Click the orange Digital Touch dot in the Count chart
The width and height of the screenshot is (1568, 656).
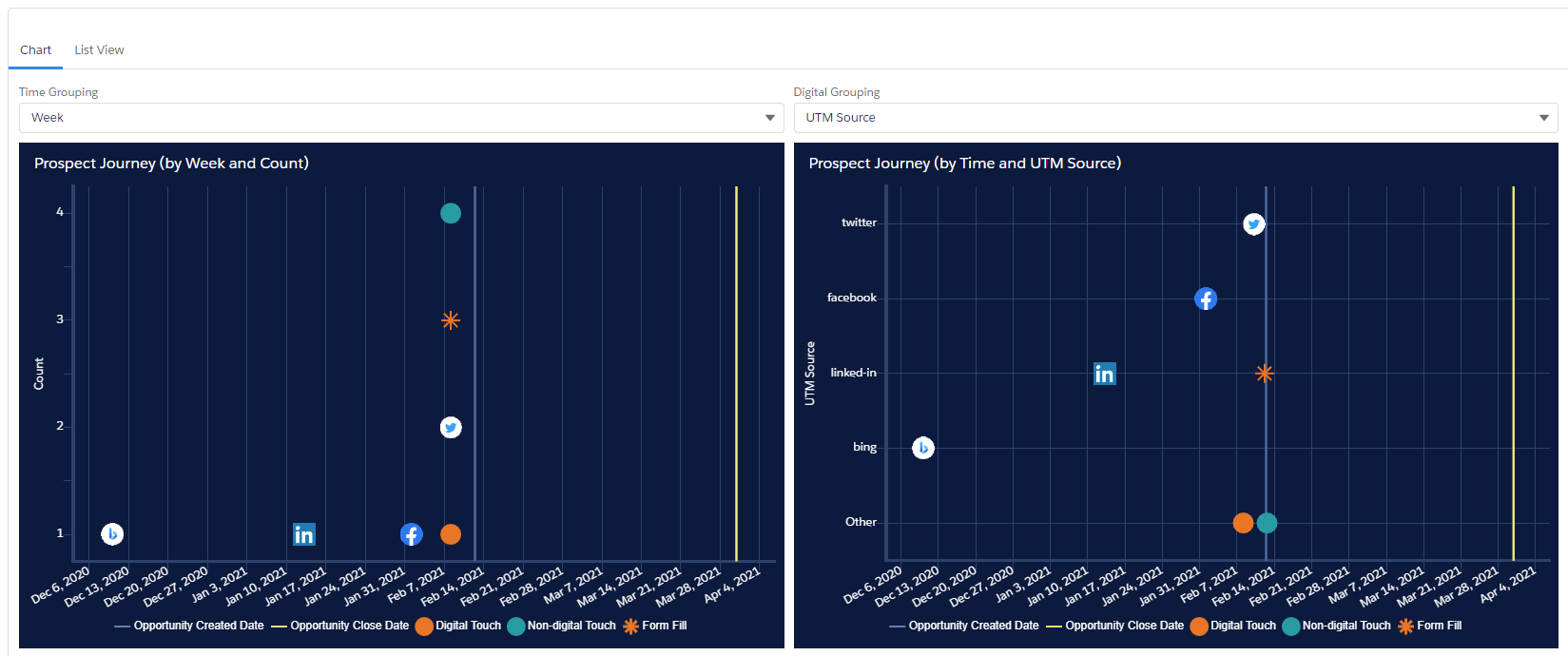[x=451, y=534]
